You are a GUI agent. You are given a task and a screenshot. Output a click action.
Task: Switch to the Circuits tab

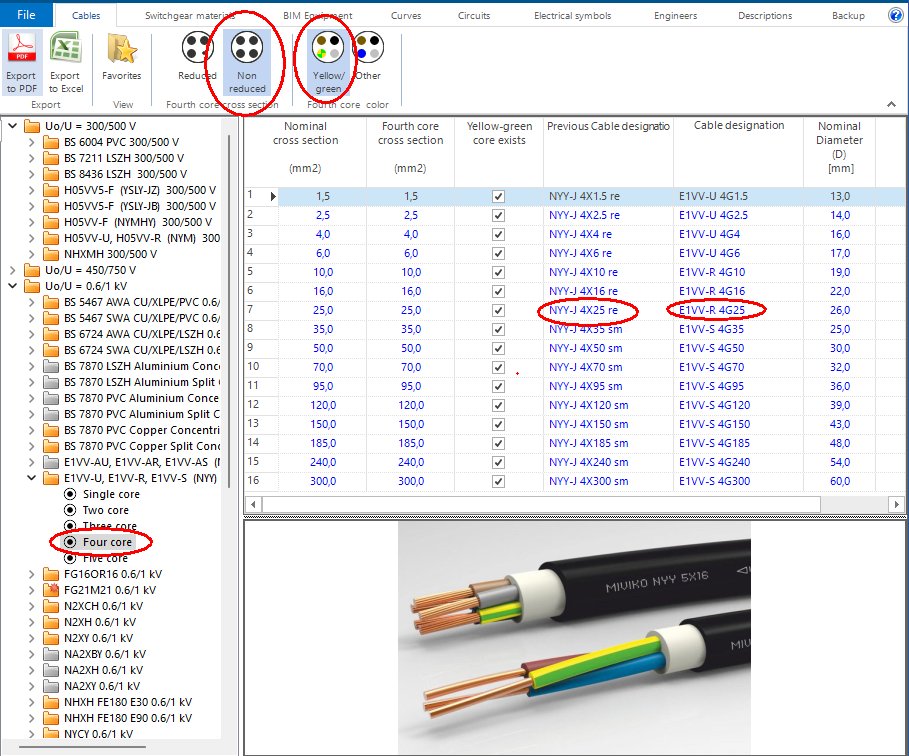[x=473, y=15]
